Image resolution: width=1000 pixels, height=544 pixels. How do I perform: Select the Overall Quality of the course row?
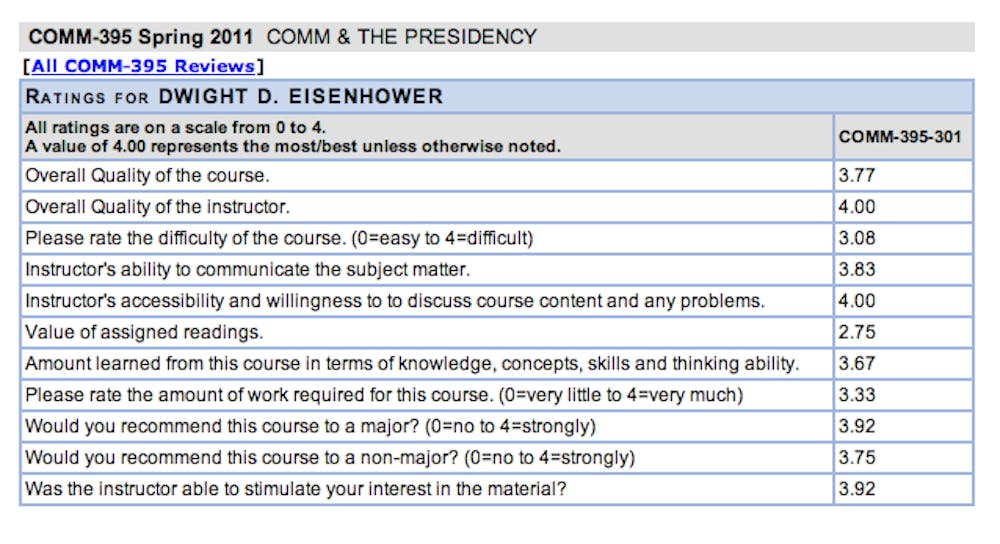pyautogui.click(x=147, y=176)
